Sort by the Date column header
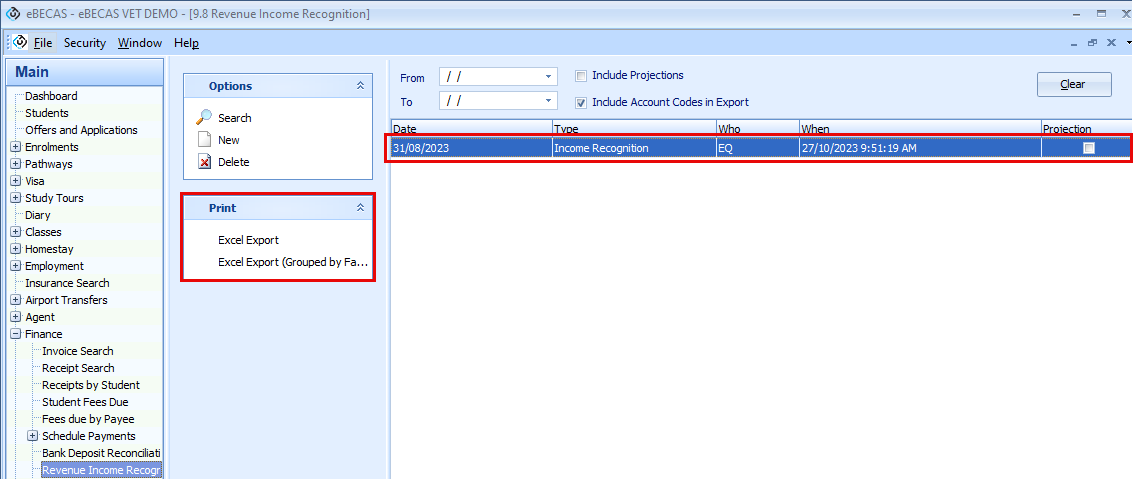 [x=470, y=129]
